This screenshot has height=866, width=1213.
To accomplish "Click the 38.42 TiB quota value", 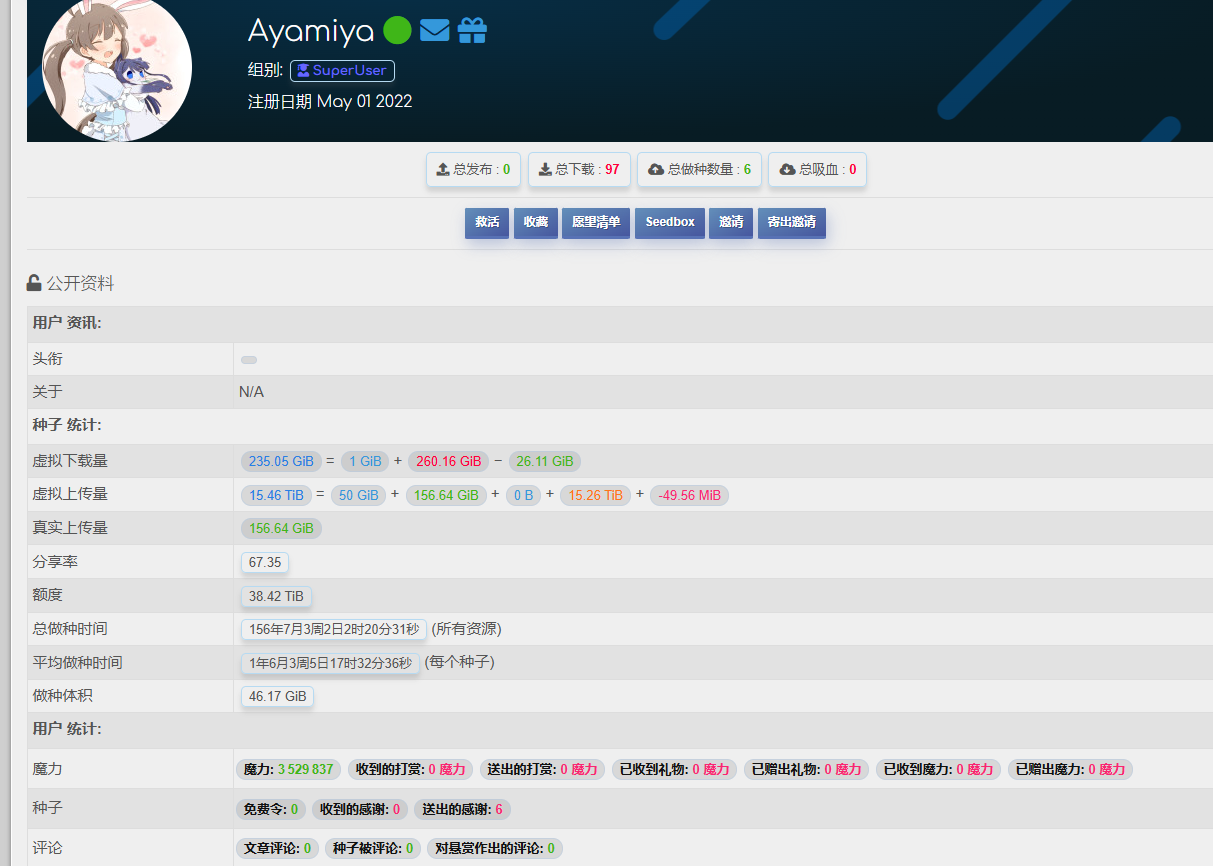I will [x=276, y=596].
